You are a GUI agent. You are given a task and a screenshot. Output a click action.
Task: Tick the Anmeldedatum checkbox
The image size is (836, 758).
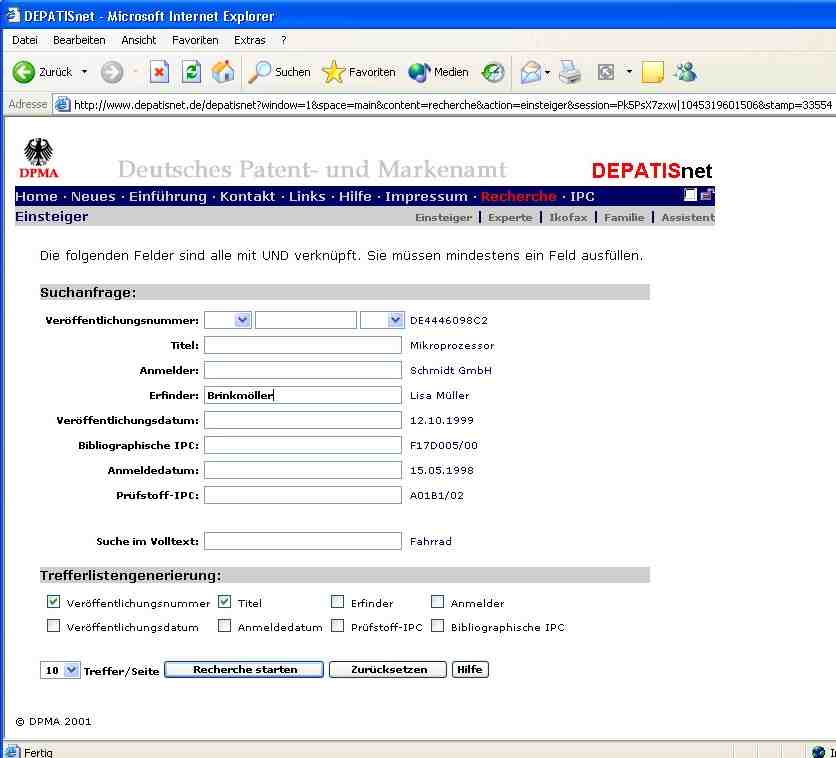[x=224, y=626]
